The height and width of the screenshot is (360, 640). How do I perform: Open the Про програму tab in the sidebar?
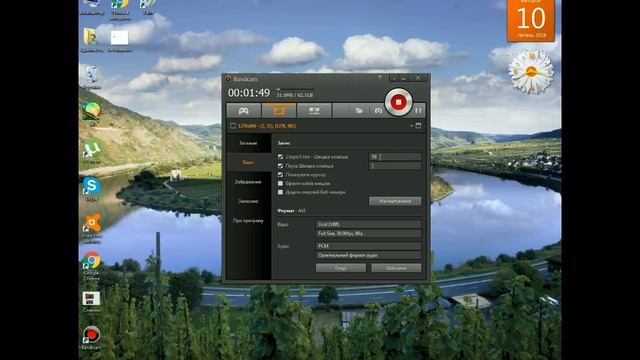tap(248, 220)
